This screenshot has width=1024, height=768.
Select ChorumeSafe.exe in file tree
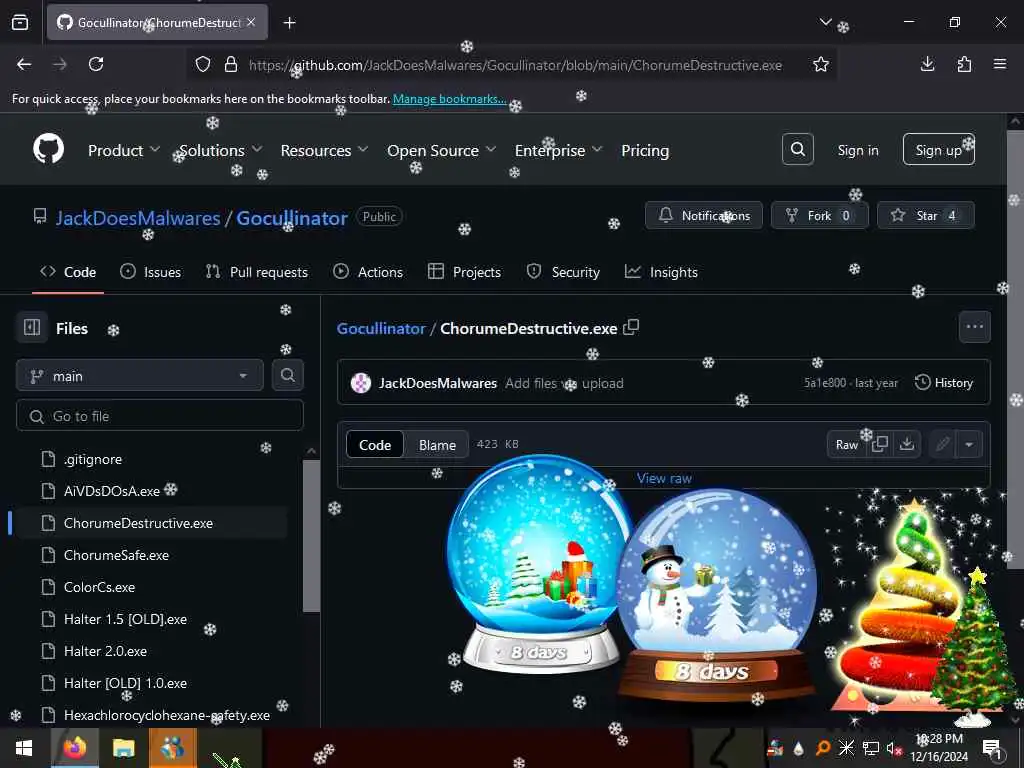coord(150,555)
